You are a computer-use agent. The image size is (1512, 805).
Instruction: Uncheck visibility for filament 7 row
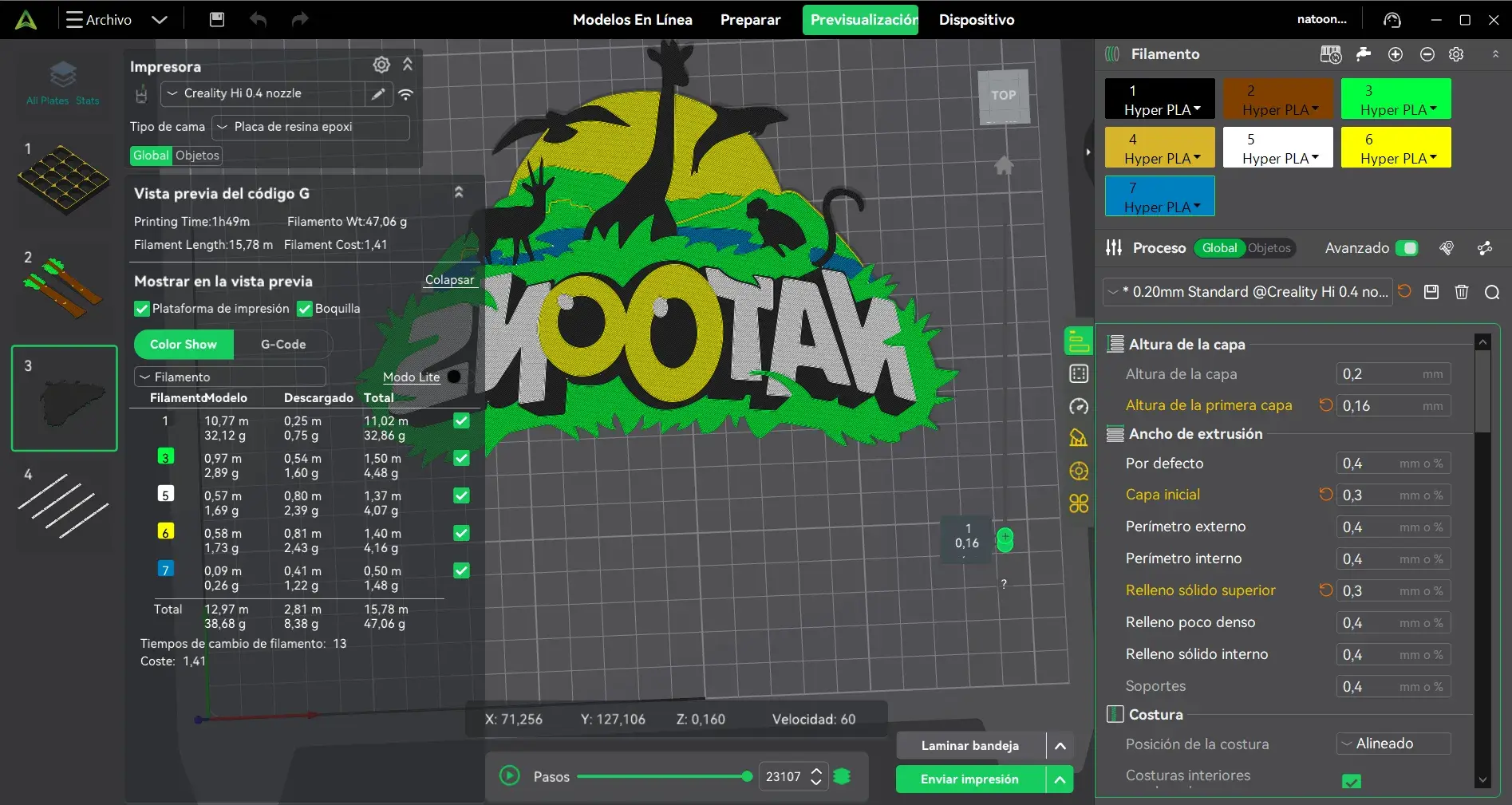(461, 570)
